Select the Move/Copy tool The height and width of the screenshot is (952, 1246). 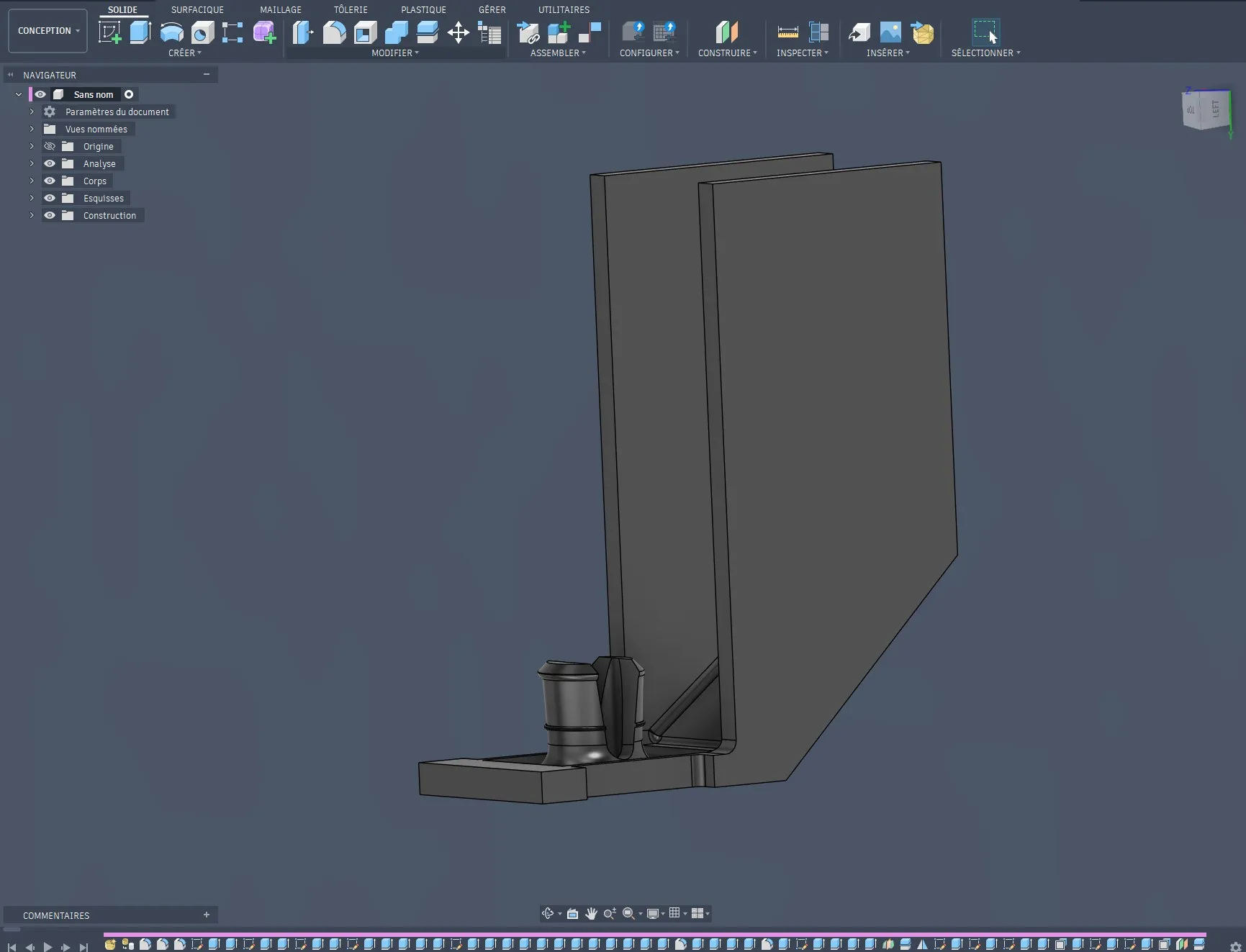[x=458, y=32]
